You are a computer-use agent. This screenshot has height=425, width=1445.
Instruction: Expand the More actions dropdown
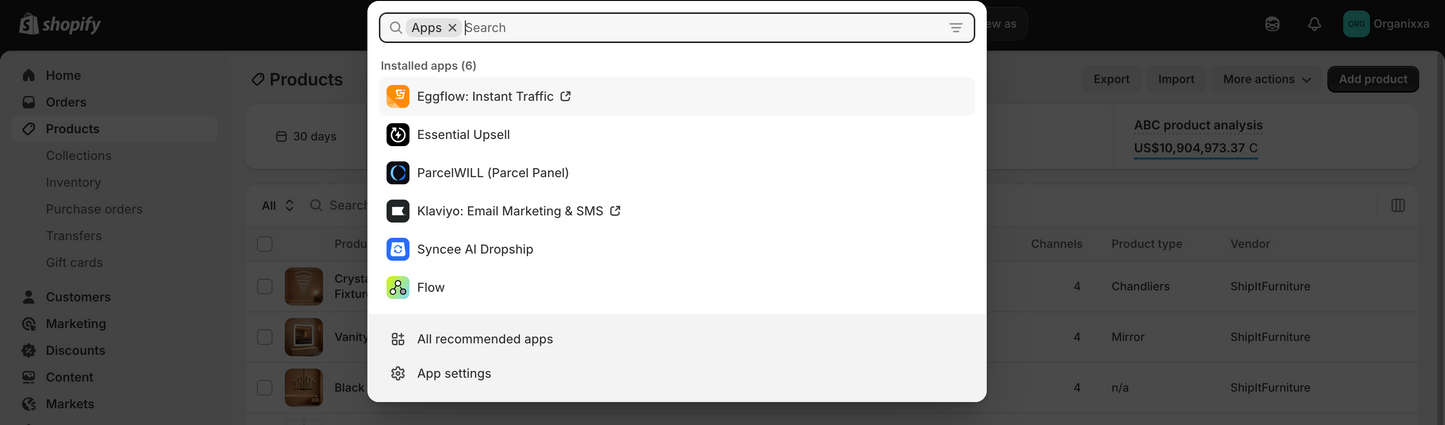point(1267,79)
